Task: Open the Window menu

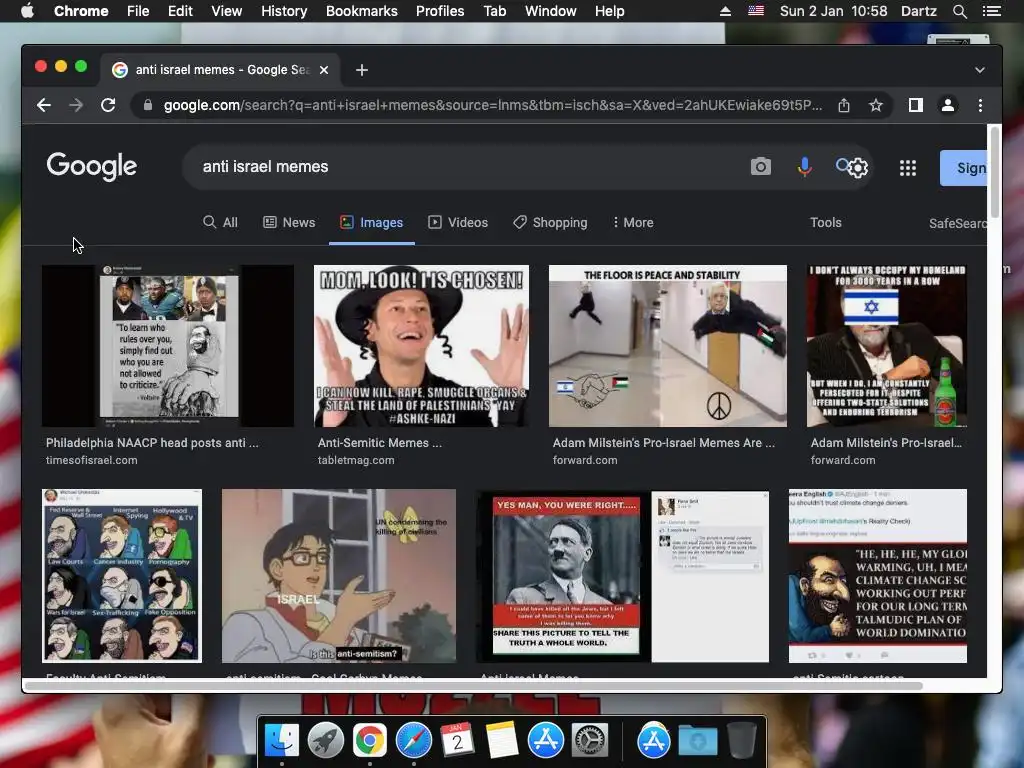Action: tap(551, 11)
